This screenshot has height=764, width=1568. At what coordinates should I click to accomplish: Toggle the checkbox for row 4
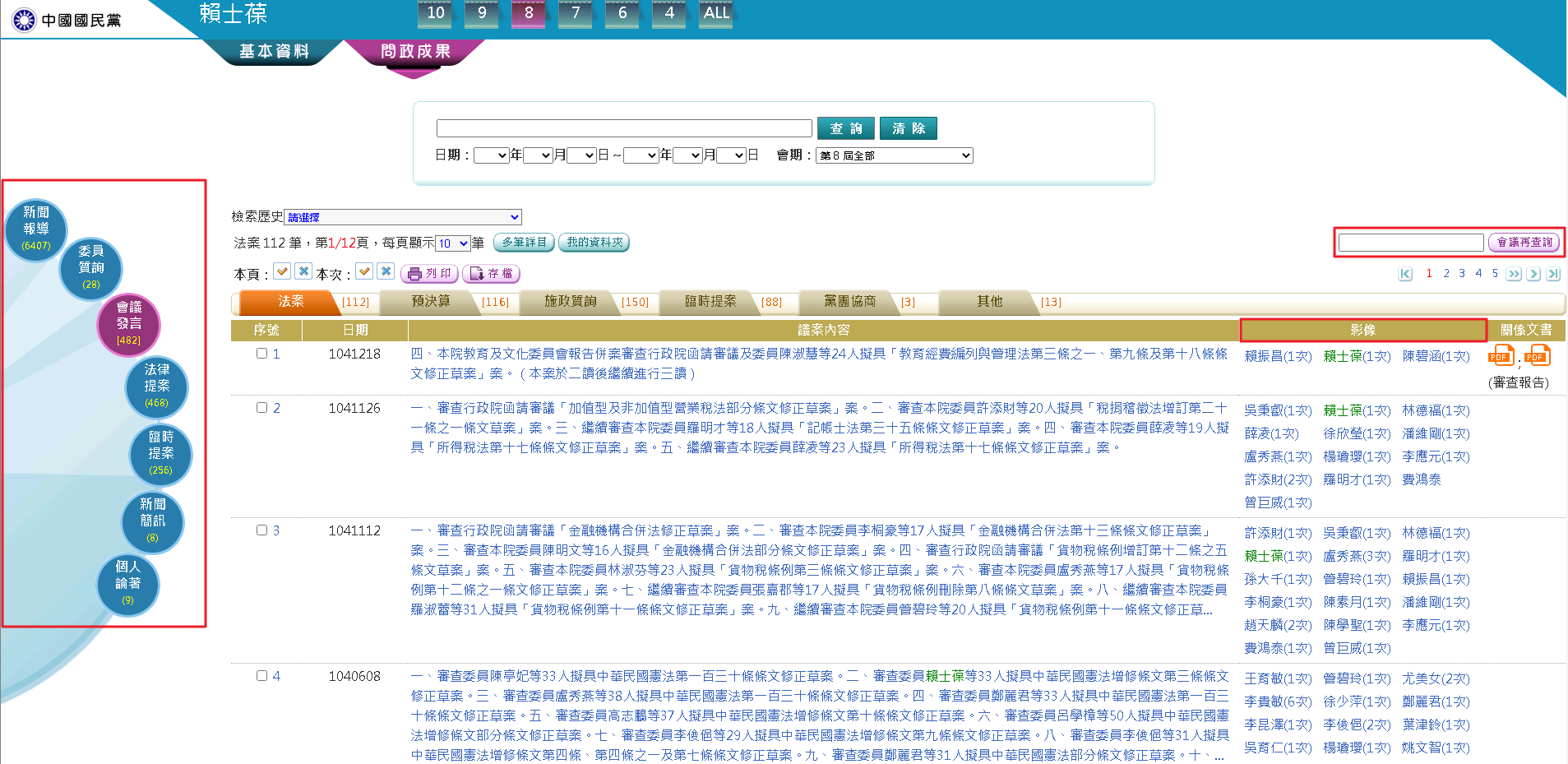pos(261,676)
